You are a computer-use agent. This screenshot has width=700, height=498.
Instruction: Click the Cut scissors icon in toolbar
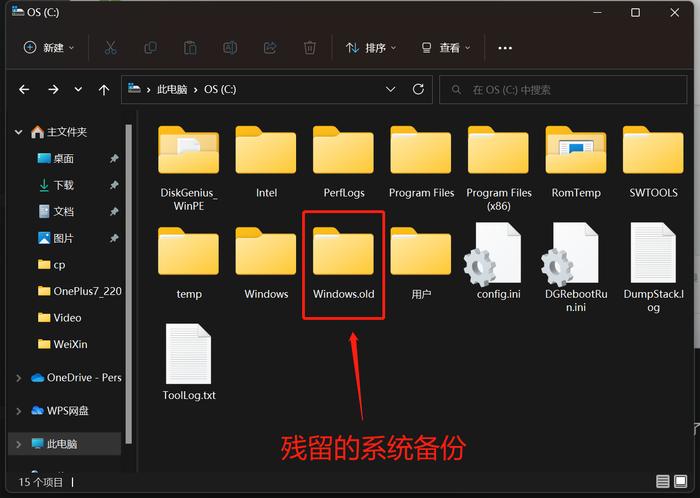(110, 48)
